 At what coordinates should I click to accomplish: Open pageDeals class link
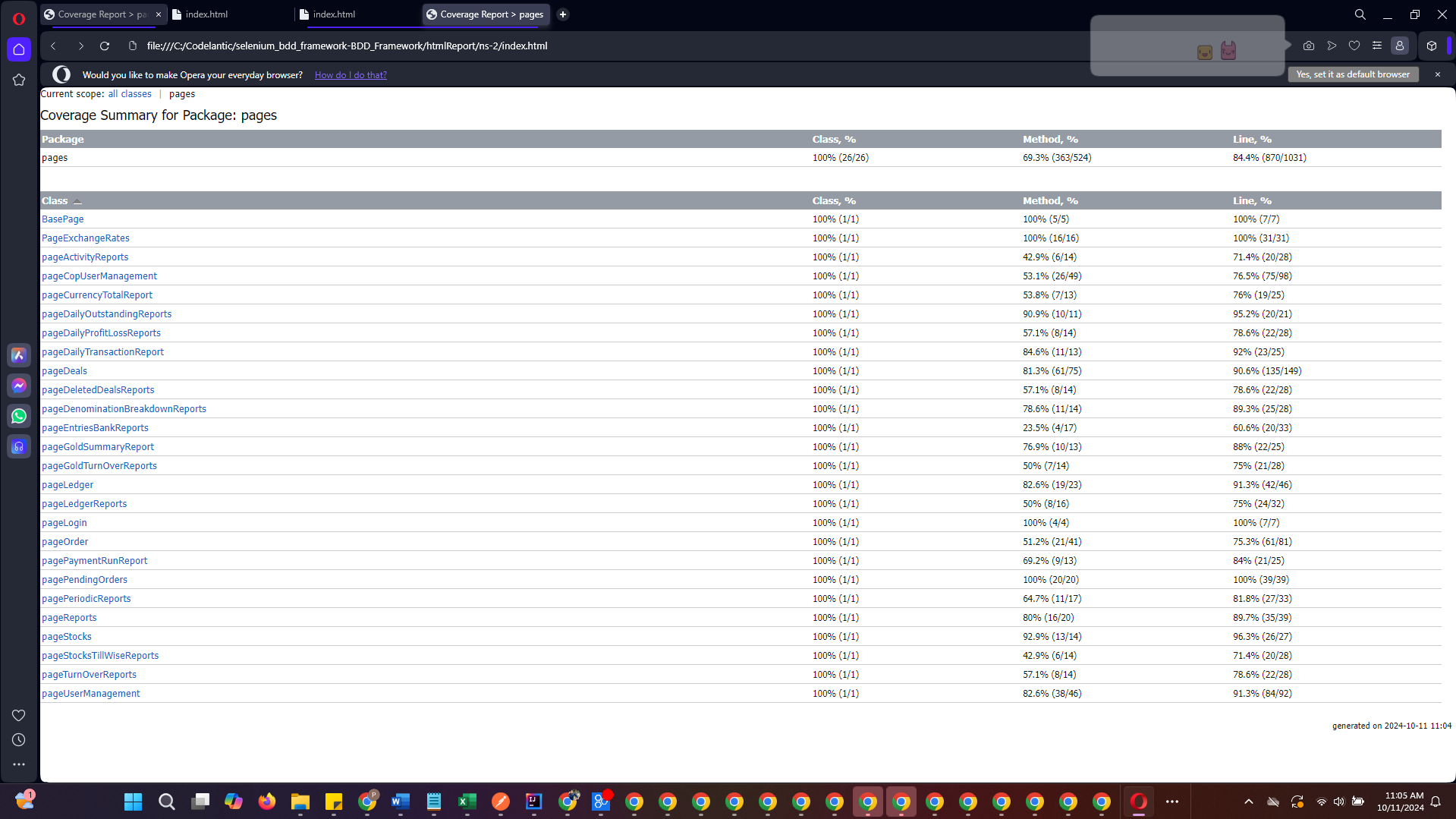point(64,371)
